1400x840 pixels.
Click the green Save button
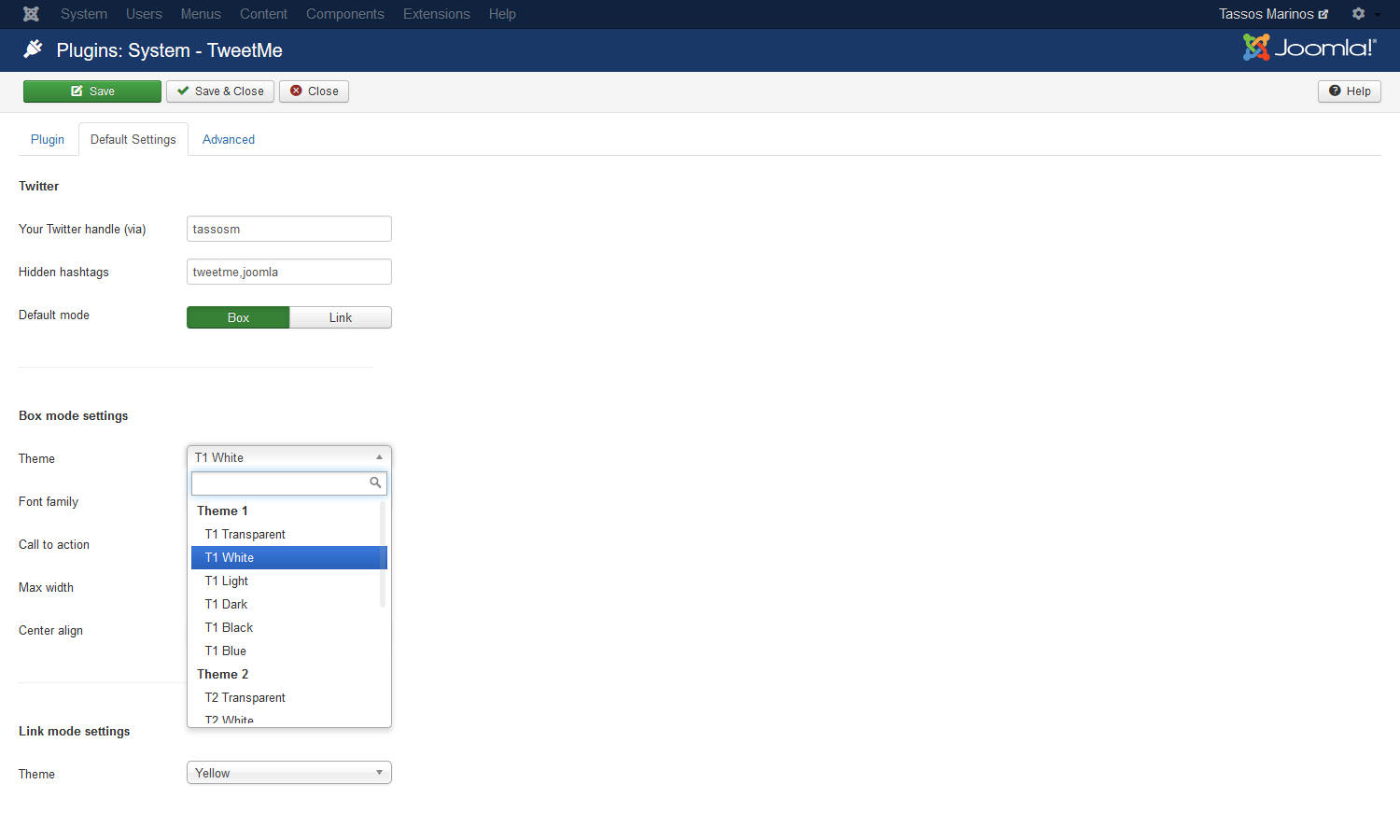tap(92, 91)
